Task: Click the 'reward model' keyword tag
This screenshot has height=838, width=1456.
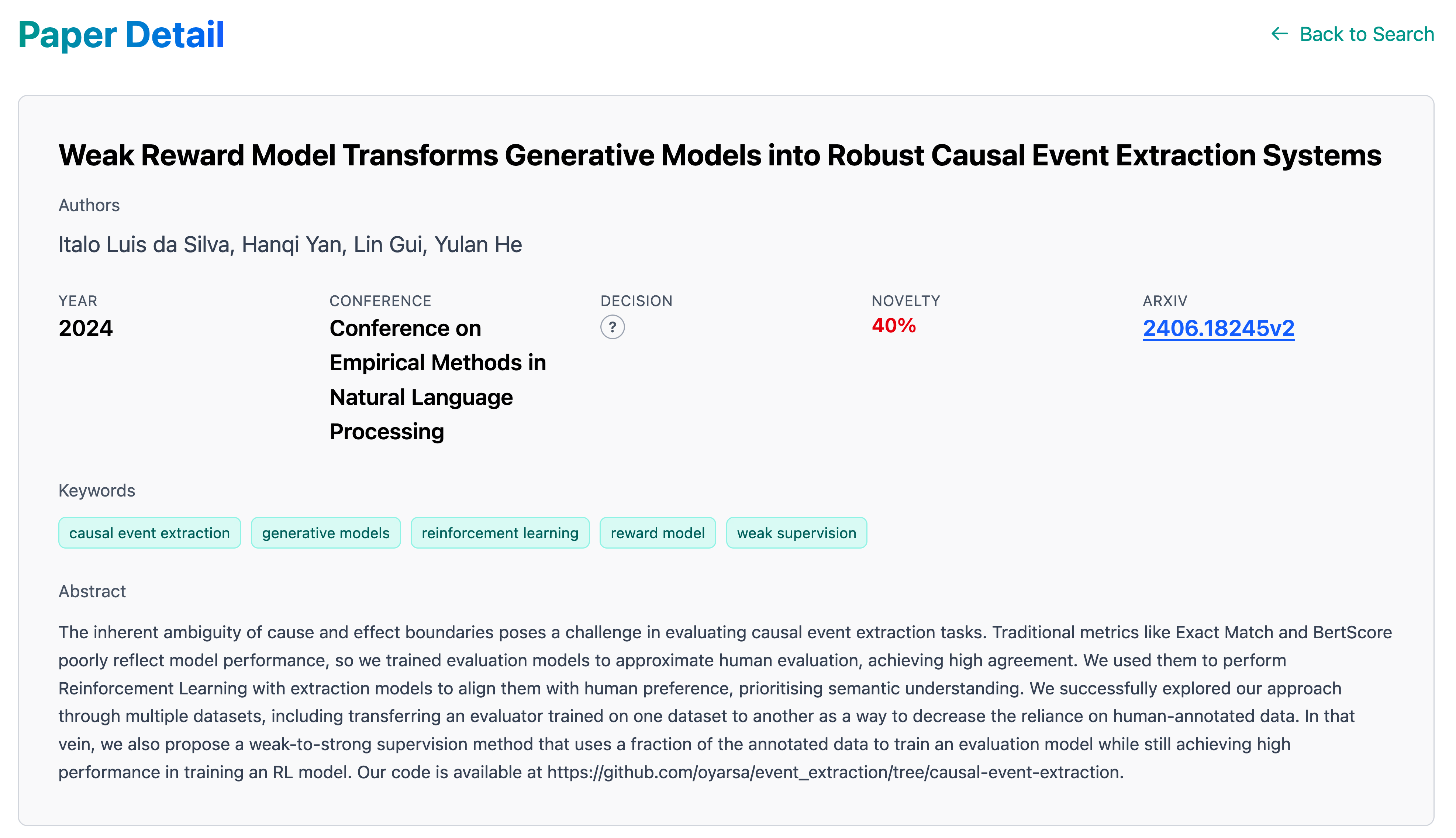Action: click(658, 533)
